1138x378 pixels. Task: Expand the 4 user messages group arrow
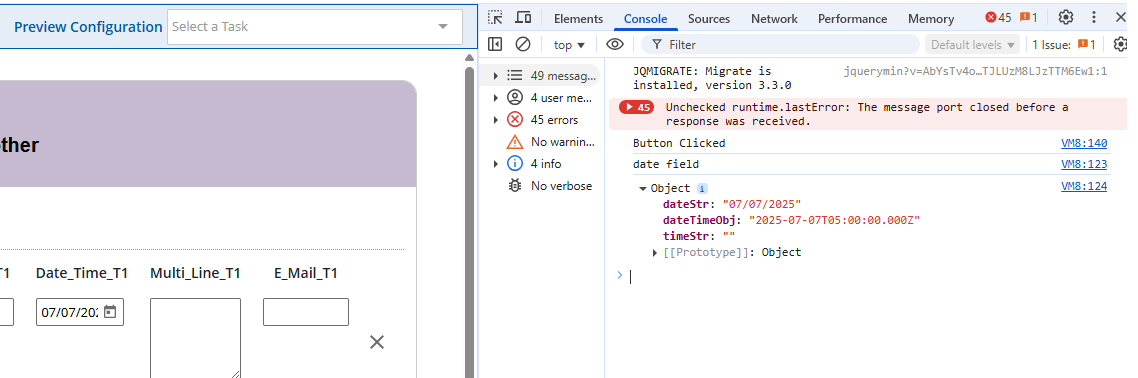point(496,97)
